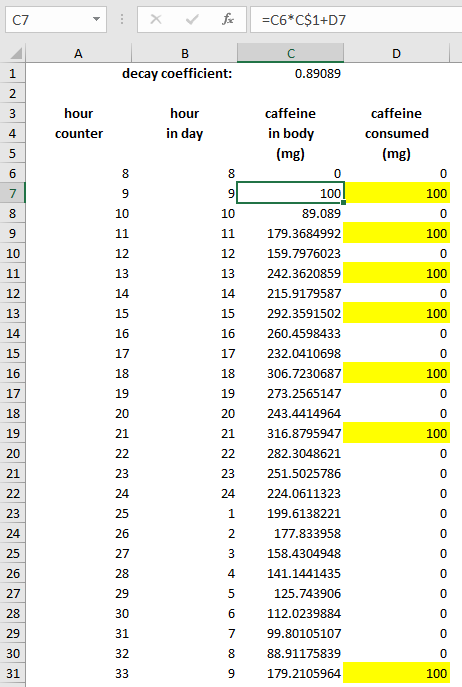Select cell with value 292.3591502
Viewport: 462px width, 687px height.
point(291,313)
